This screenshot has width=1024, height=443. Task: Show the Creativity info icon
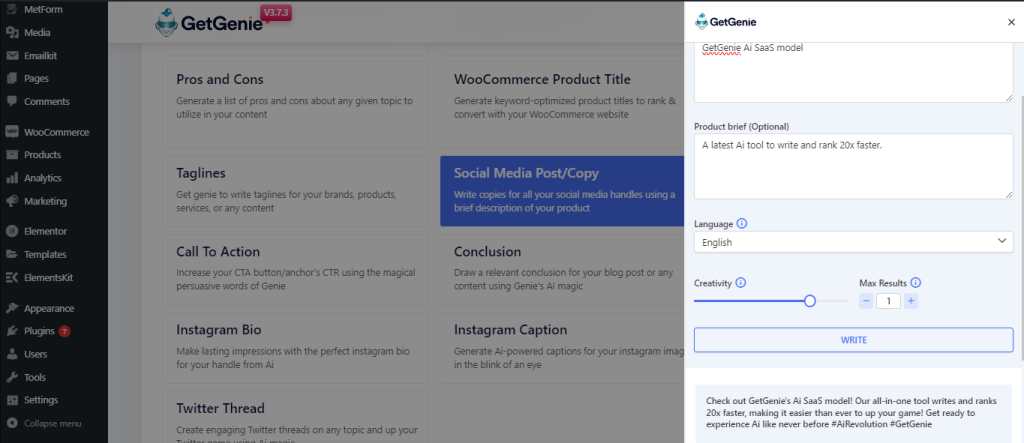pos(741,283)
